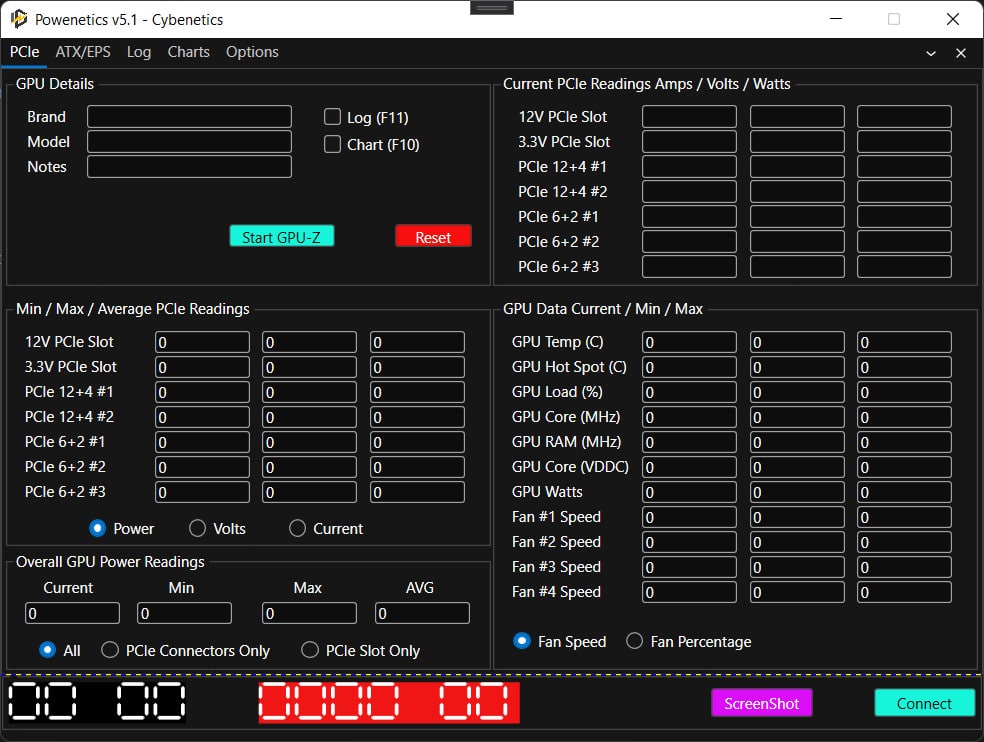Click first Fan #1 Speed value field

[689, 517]
